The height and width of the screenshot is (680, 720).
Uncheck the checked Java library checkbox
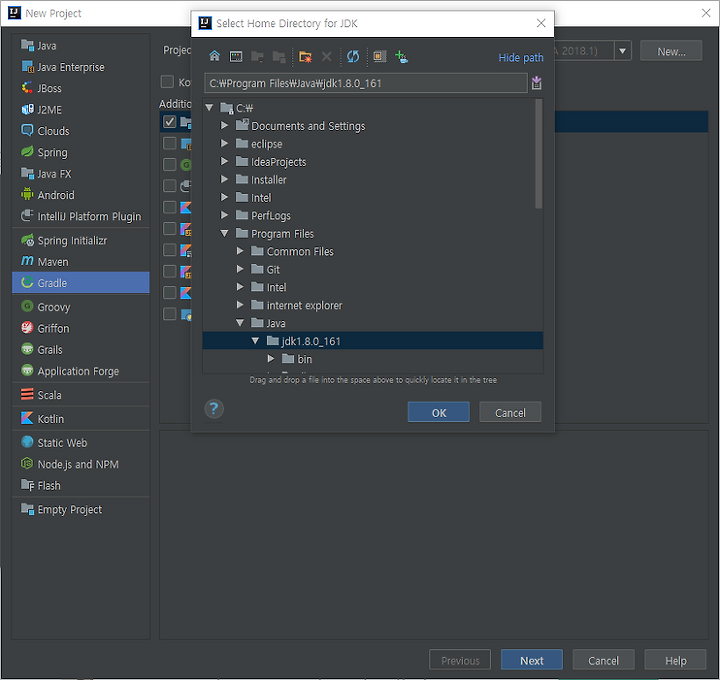pyautogui.click(x=169, y=122)
